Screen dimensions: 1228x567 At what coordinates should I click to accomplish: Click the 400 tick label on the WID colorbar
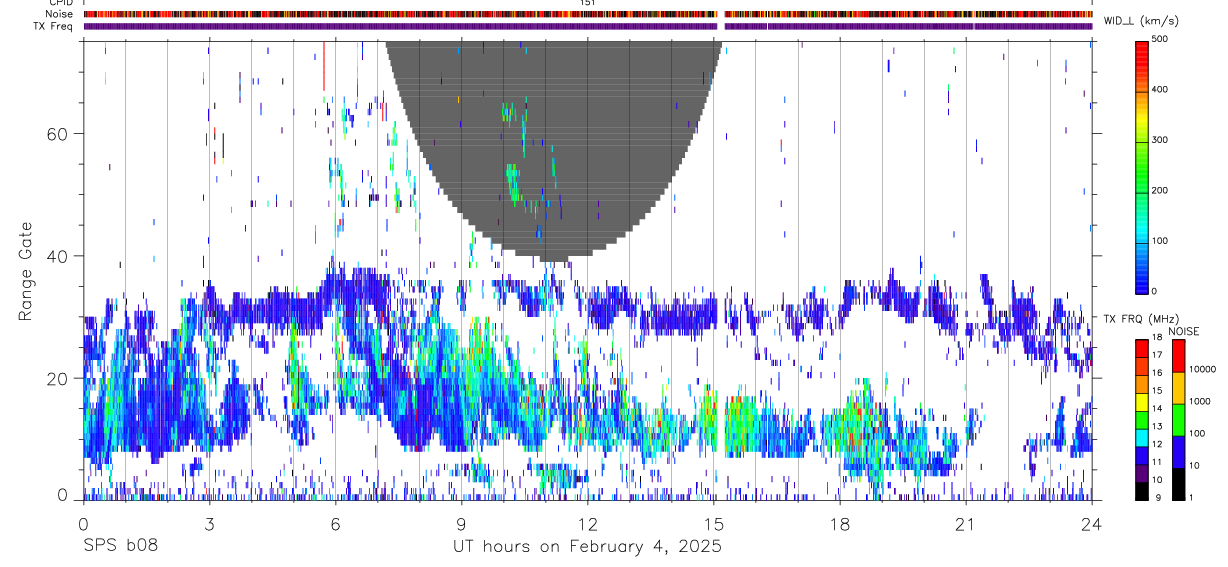tap(1161, 90)
